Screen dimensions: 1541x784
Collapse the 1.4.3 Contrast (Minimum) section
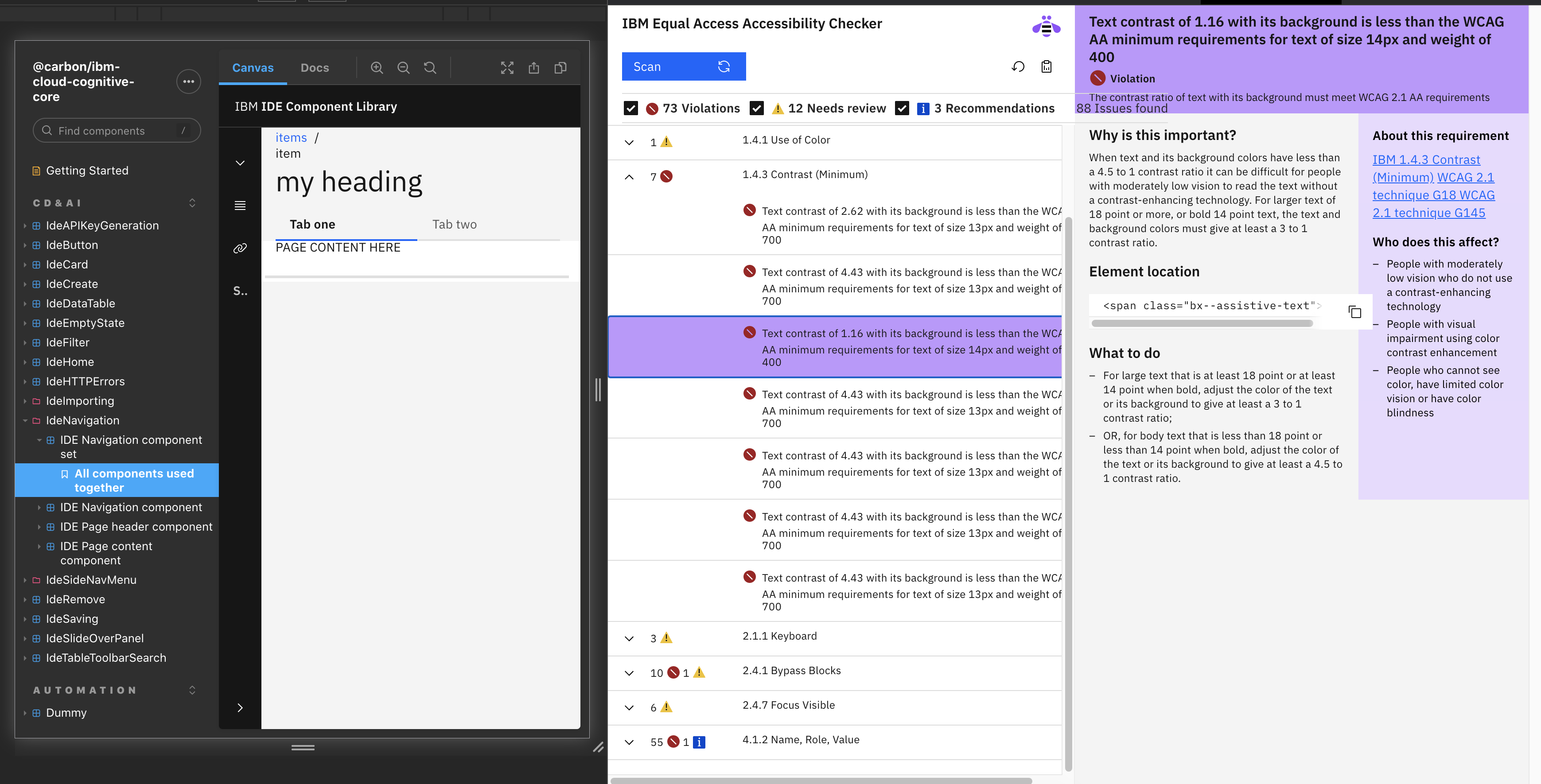[x=629, y=176]
